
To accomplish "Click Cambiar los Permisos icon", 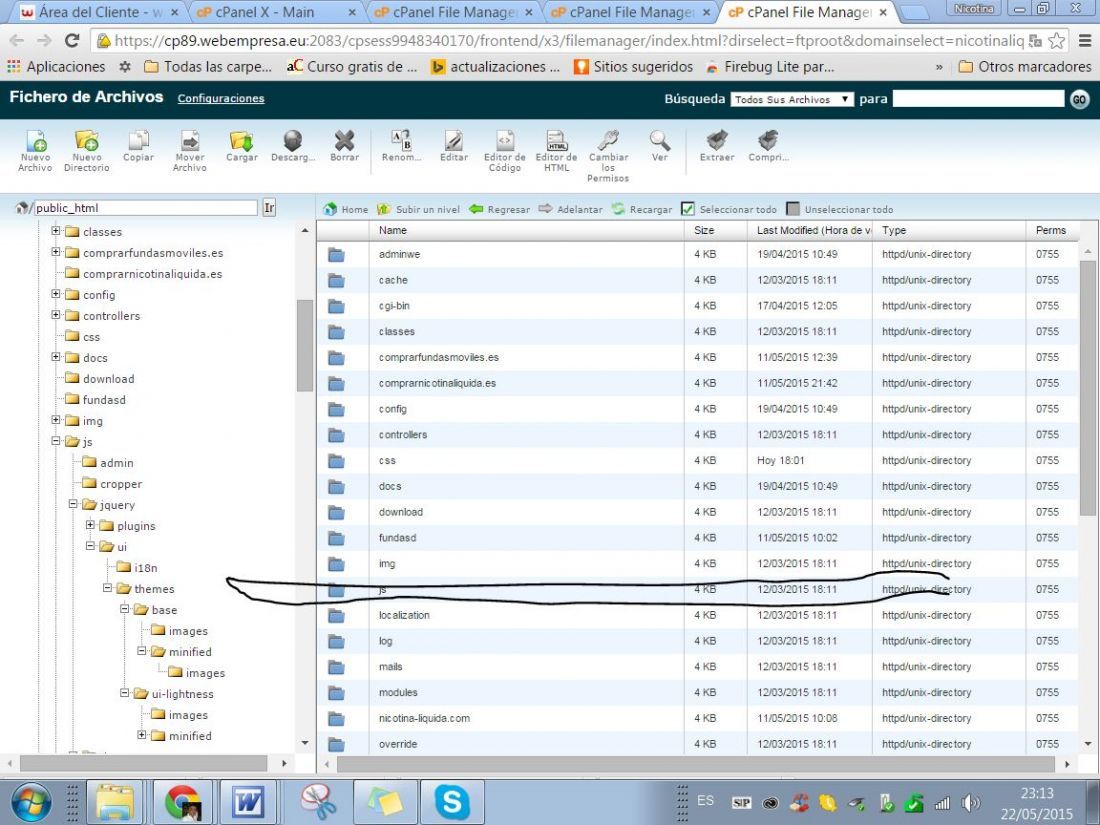I will coord(608,142).
